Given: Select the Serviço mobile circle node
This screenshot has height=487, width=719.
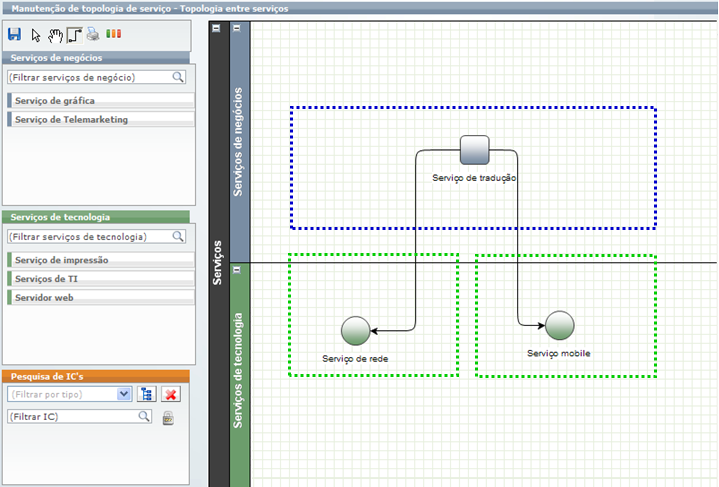Looking at the screenshot, I should [559, 326].
